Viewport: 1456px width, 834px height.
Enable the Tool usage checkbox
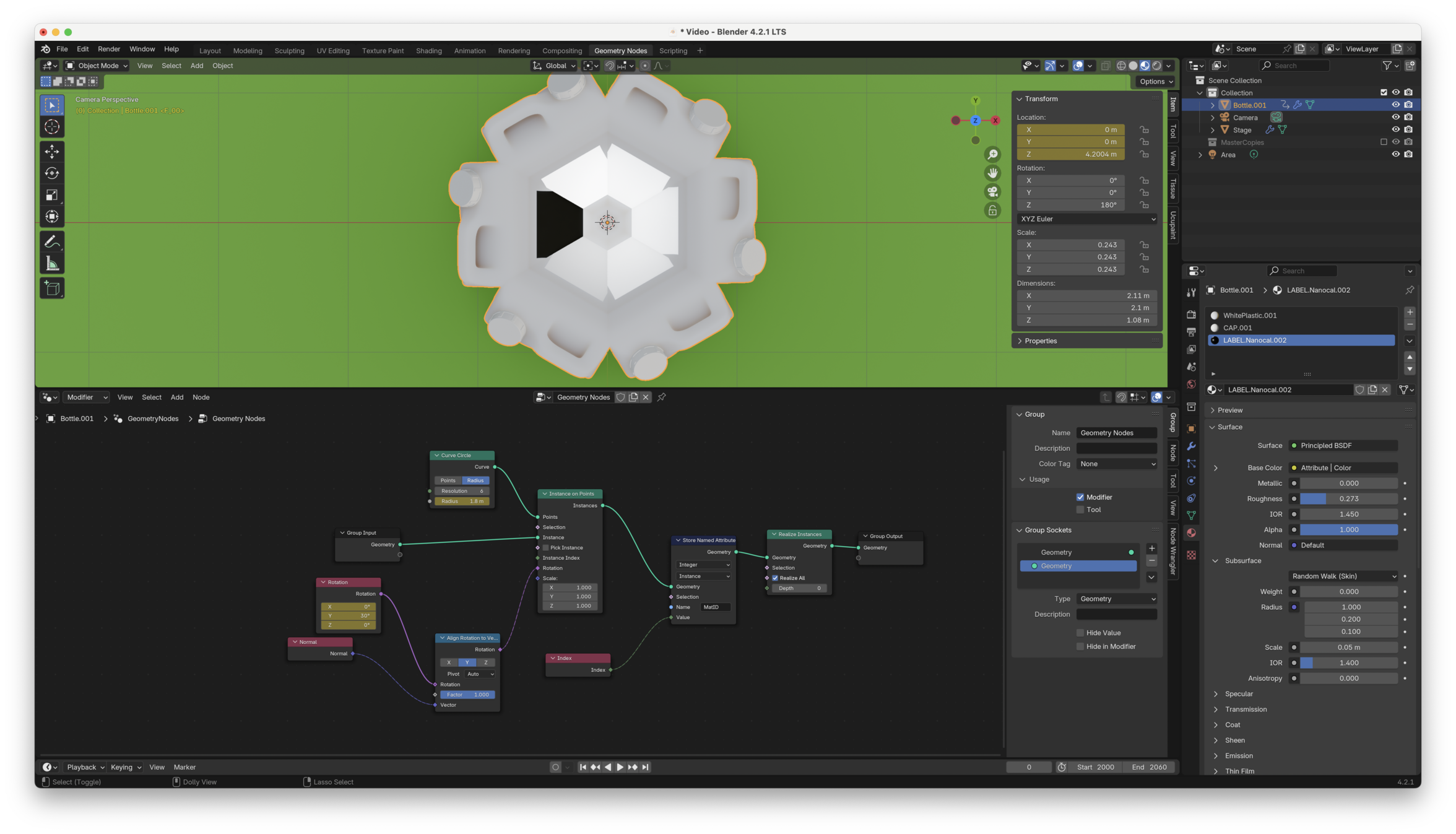click(x=1080, y=510)
